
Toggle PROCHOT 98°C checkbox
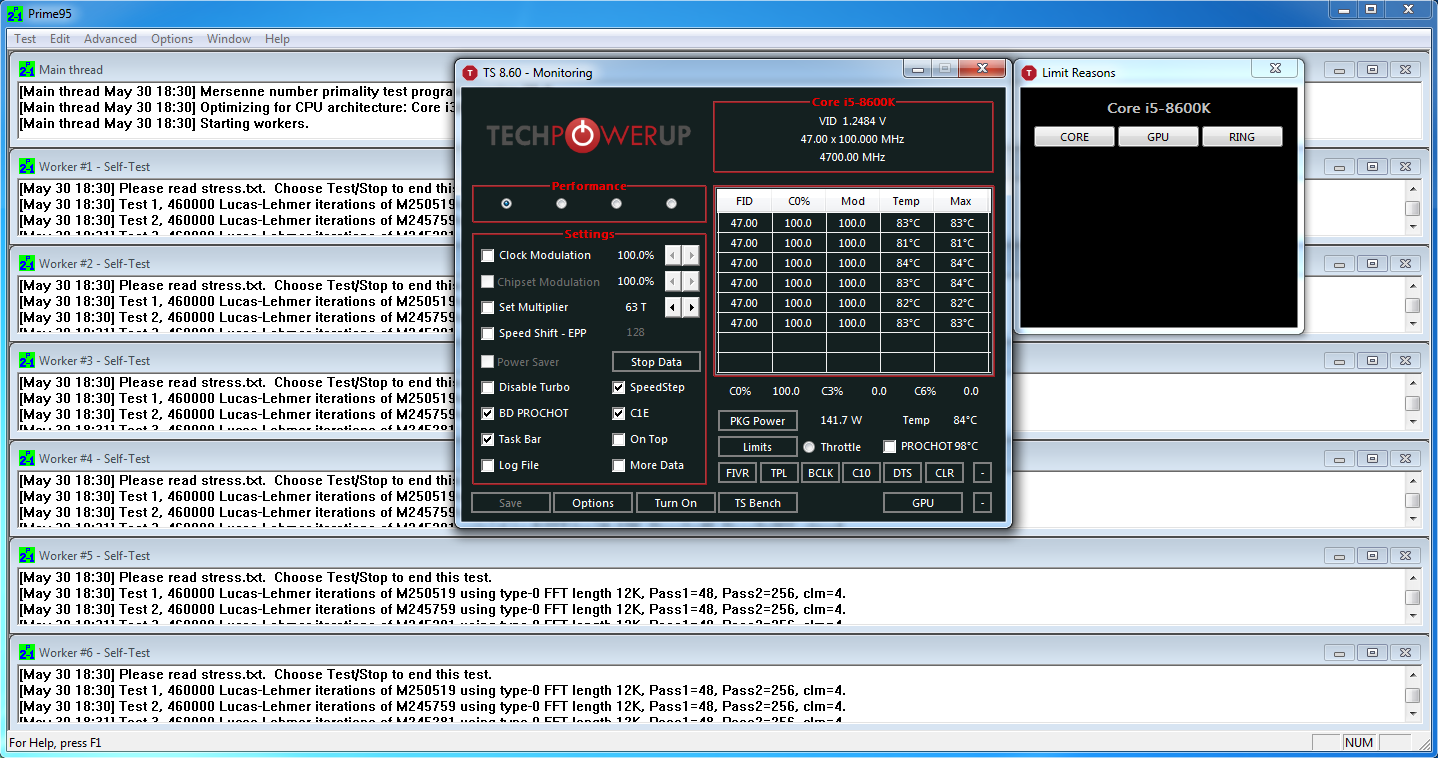(x=890, y=447)
